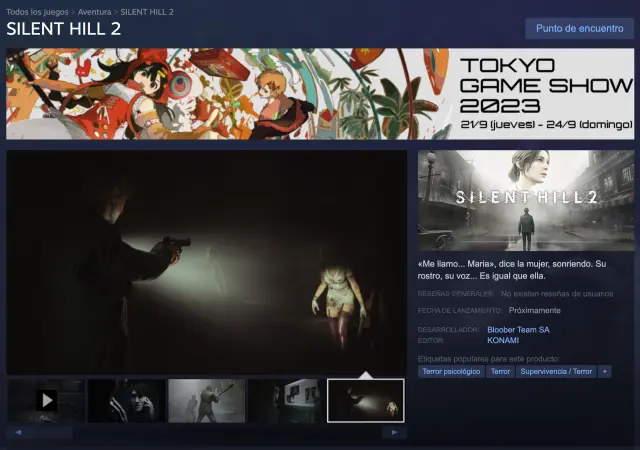Open publisher 'KONAMI' link
The width and height of the screenshot is (640, 450).
coord(503,341)
